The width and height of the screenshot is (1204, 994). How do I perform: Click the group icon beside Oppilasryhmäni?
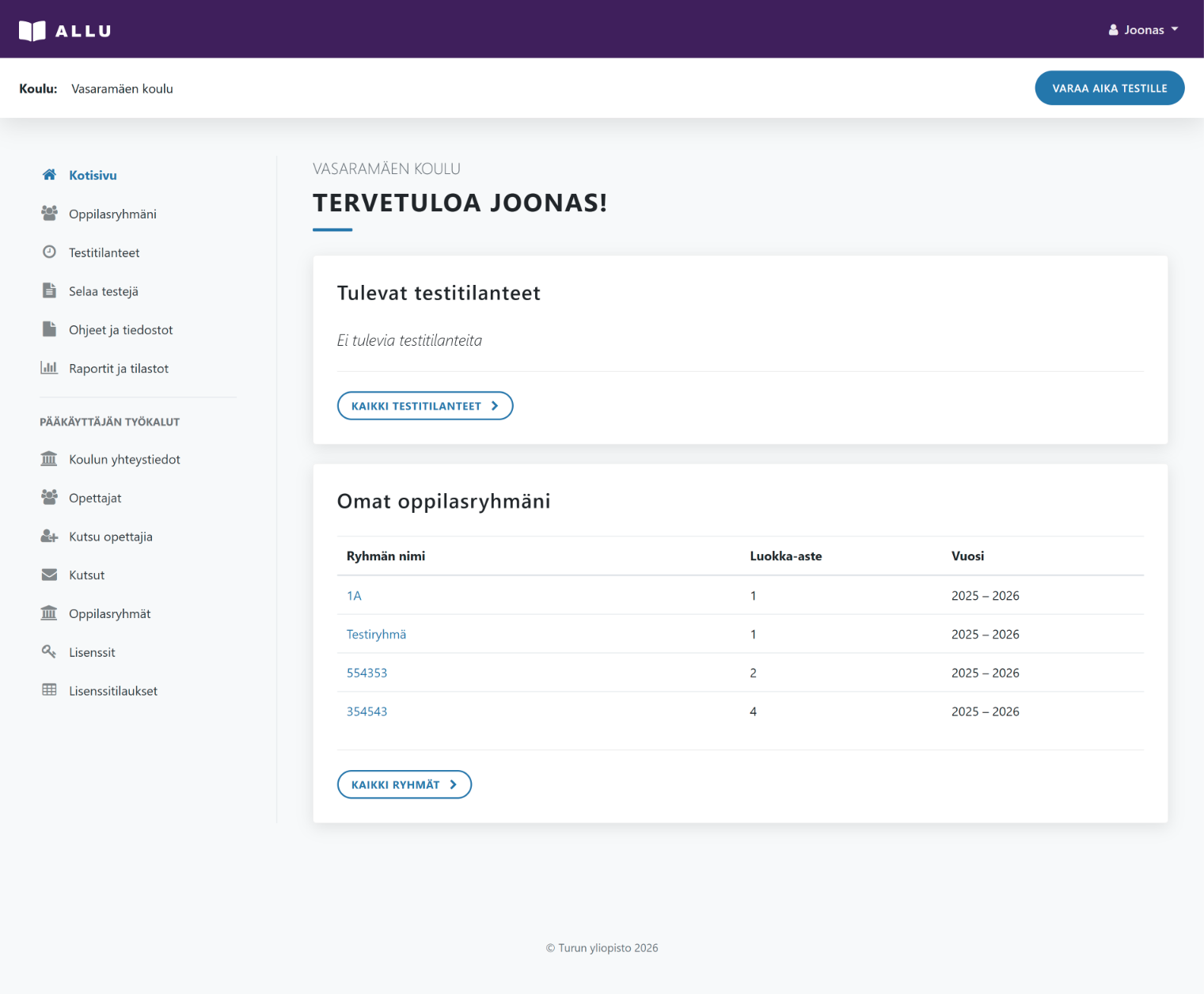click(49, 214)
